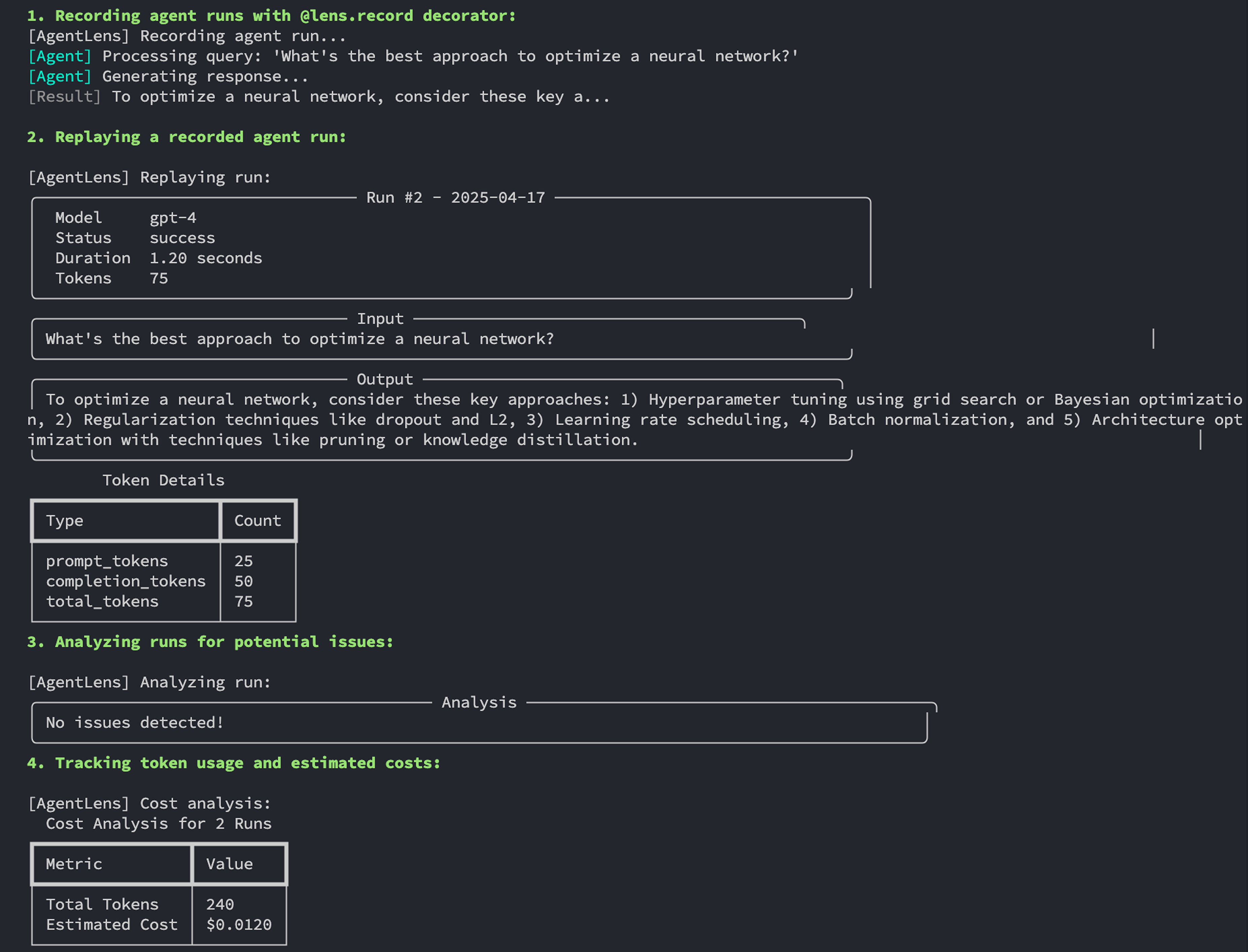Click the 'Input' panel title

point(380,319)
